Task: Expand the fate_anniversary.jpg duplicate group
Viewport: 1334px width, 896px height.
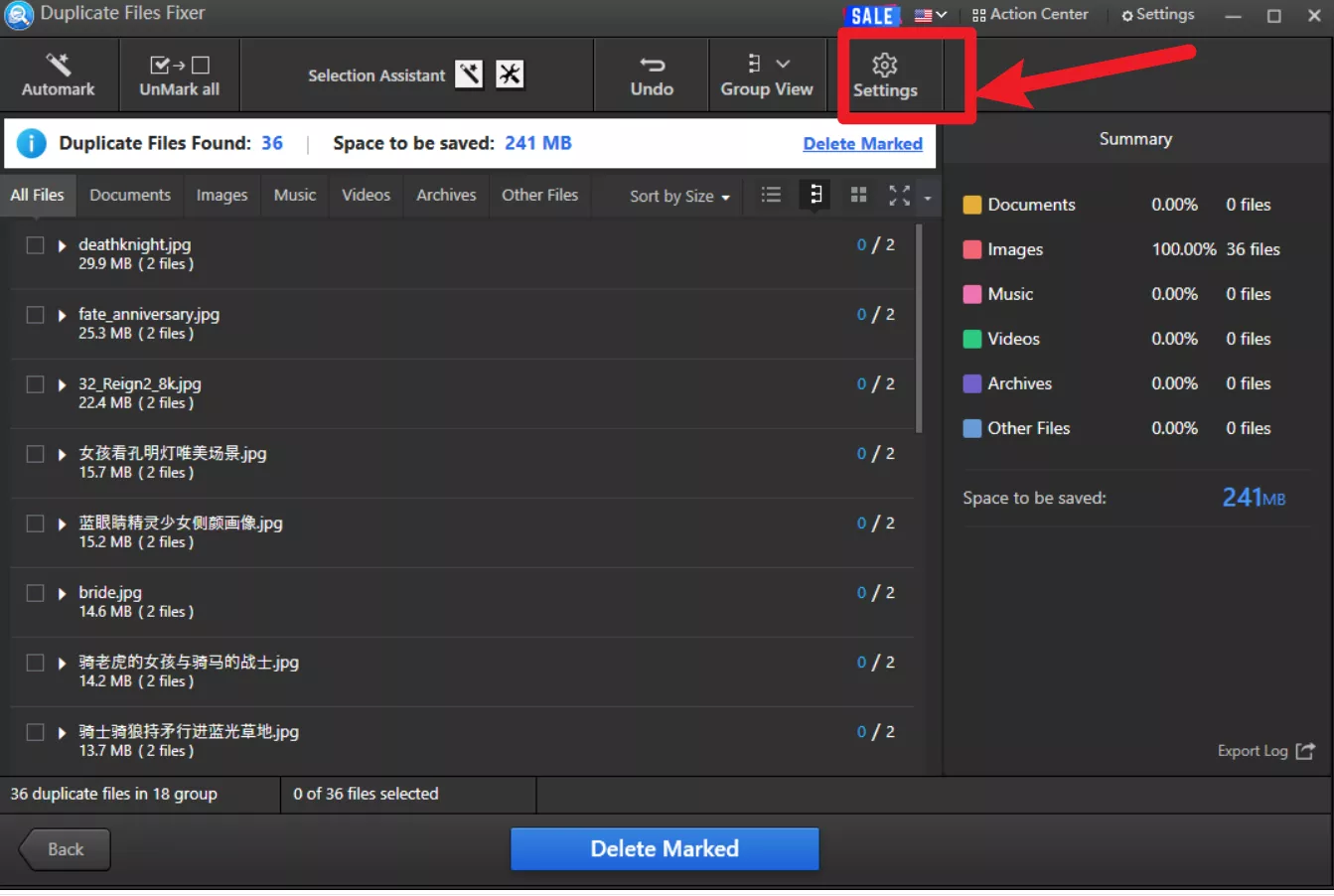Action: [x=62, y=315]
